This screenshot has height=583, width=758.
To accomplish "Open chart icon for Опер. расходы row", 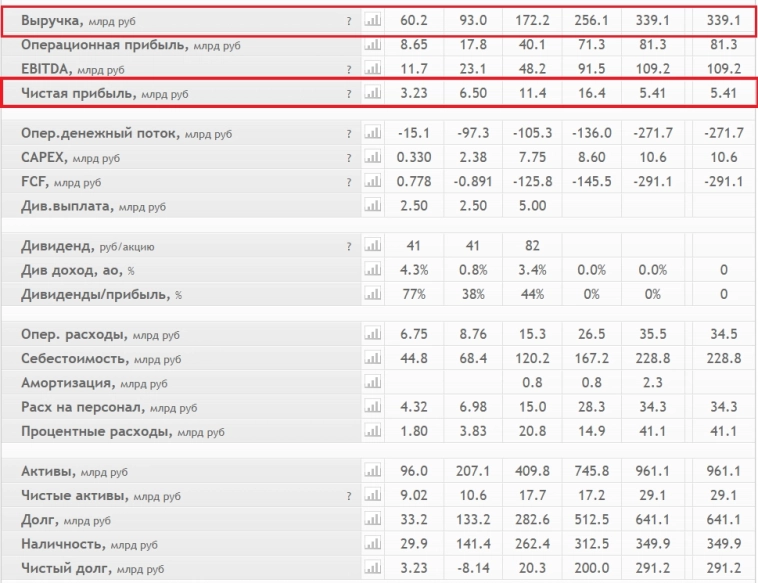I will [372, 334].
